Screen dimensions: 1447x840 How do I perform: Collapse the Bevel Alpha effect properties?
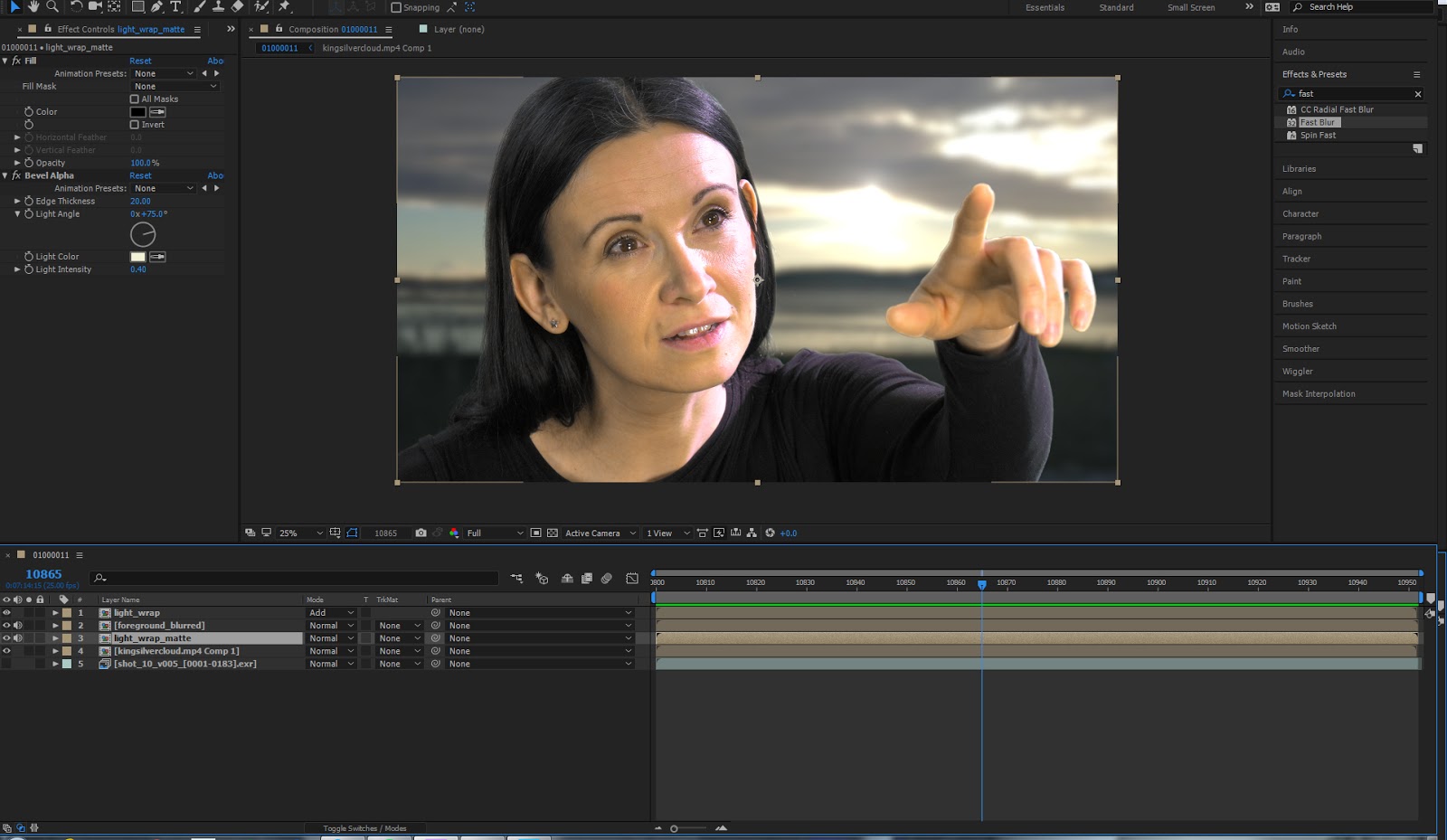(x=5, y=175)
